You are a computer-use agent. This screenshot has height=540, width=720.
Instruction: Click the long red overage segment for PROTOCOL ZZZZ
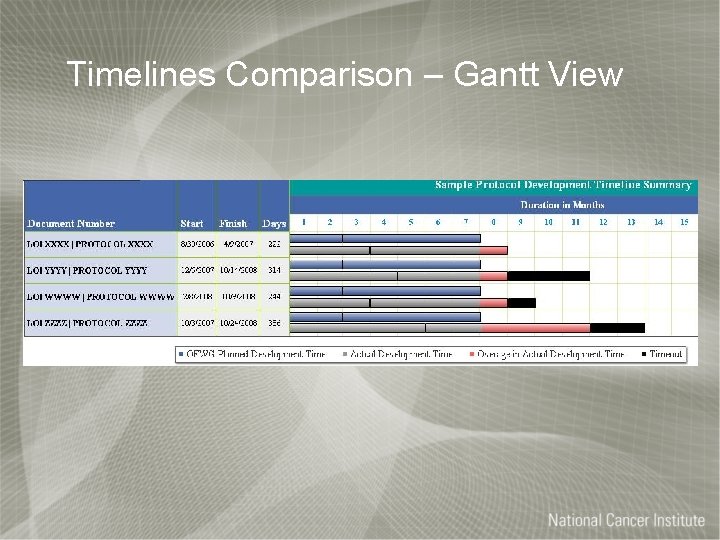click(535, 328)
